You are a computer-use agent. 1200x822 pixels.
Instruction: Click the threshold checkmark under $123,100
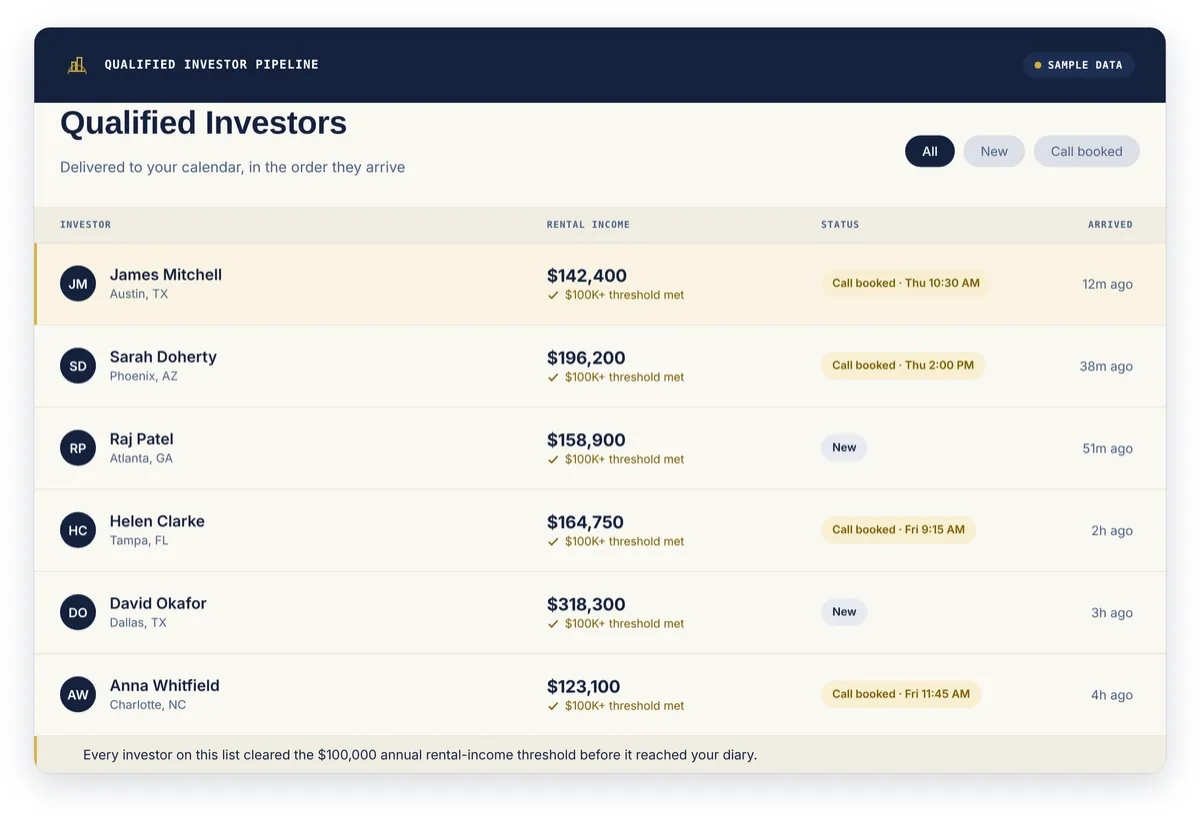[x=553, y=705]
